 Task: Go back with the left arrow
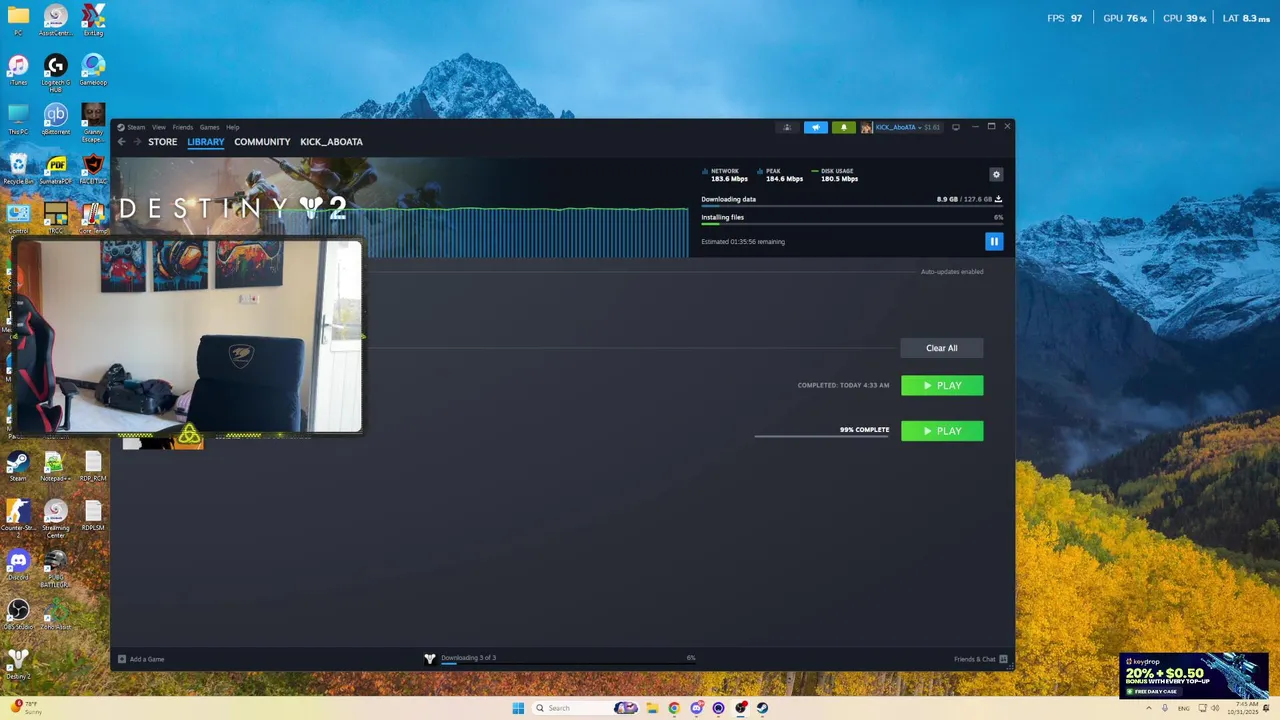pos(122,142)
